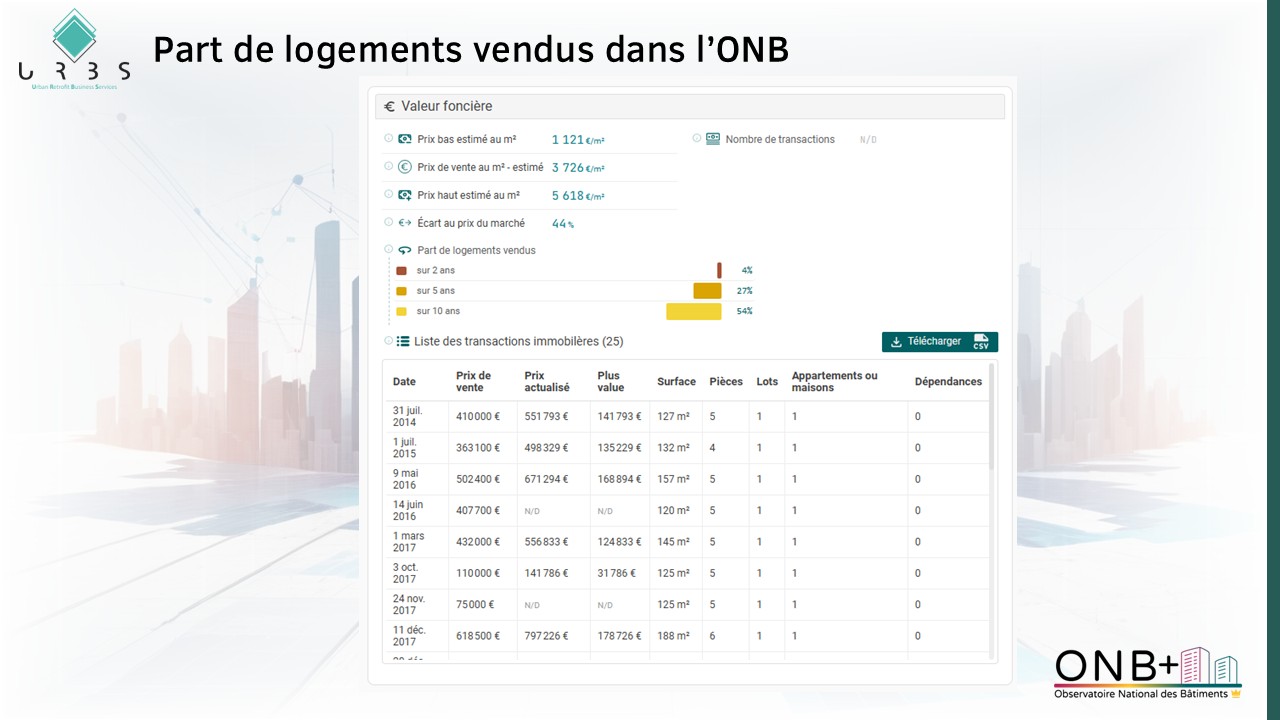1280x720 pixels.
Task: Click the Nombre de transactions cash icon
Action: (x=713, y=139)
